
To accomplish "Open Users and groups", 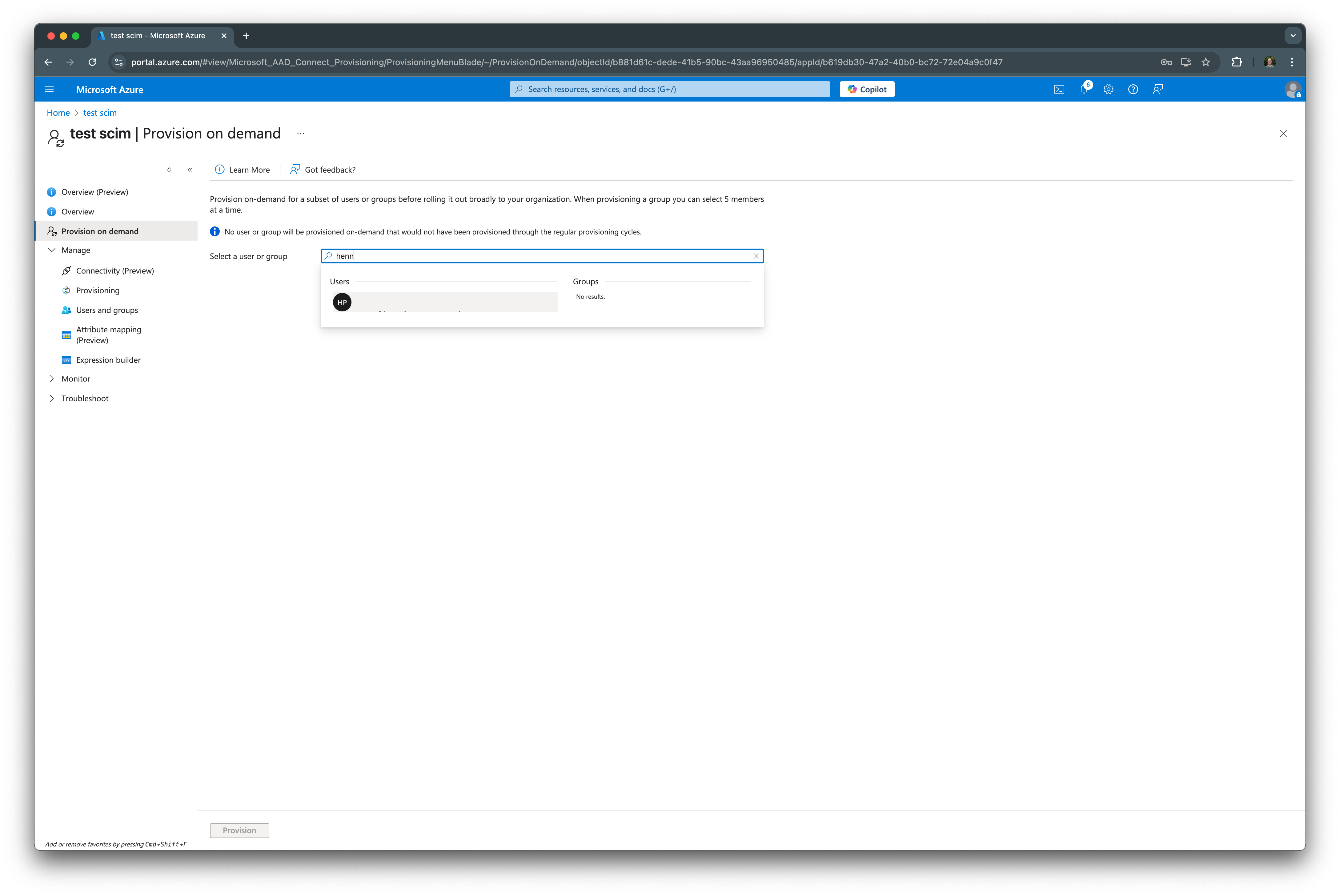I will (106, 310).
